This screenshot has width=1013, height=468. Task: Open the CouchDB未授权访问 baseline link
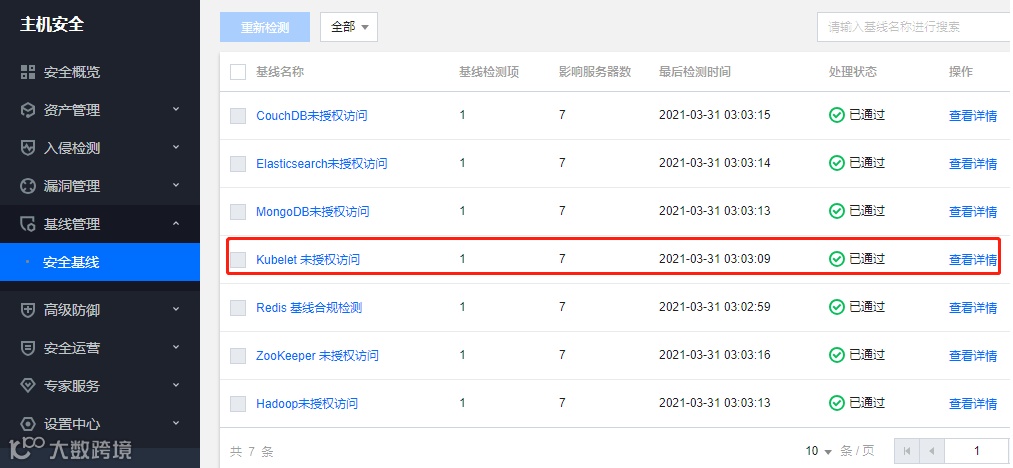(311, 116)
